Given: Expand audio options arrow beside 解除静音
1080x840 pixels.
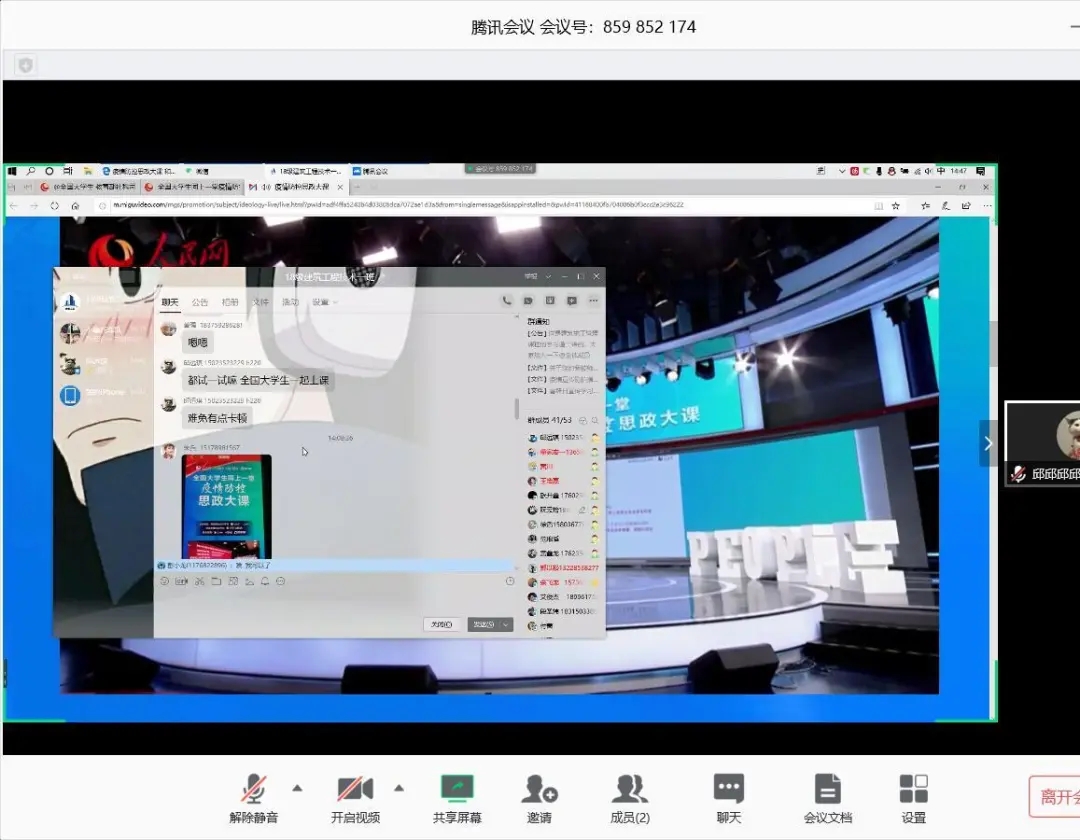Looking at the screenshot, I should tap(297, 788).
